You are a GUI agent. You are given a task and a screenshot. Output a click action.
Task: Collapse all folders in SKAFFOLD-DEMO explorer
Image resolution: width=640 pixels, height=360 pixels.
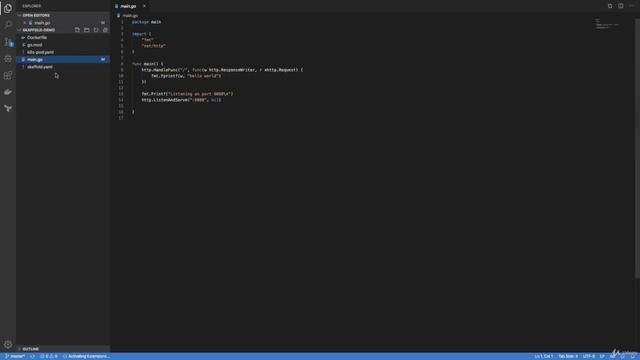[105, 30]
